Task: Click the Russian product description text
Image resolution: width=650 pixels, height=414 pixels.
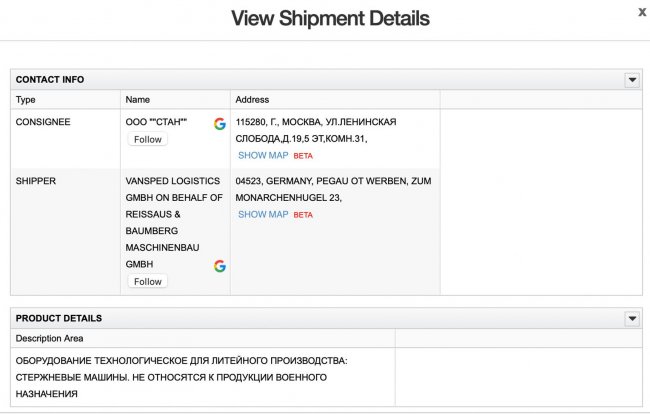Action: (x=190, y=377)
